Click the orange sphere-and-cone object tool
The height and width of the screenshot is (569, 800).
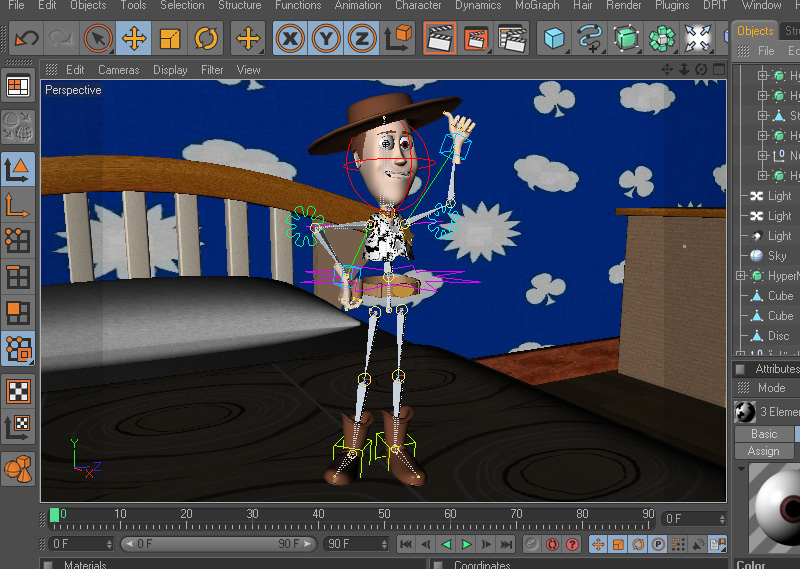(18, 469)
